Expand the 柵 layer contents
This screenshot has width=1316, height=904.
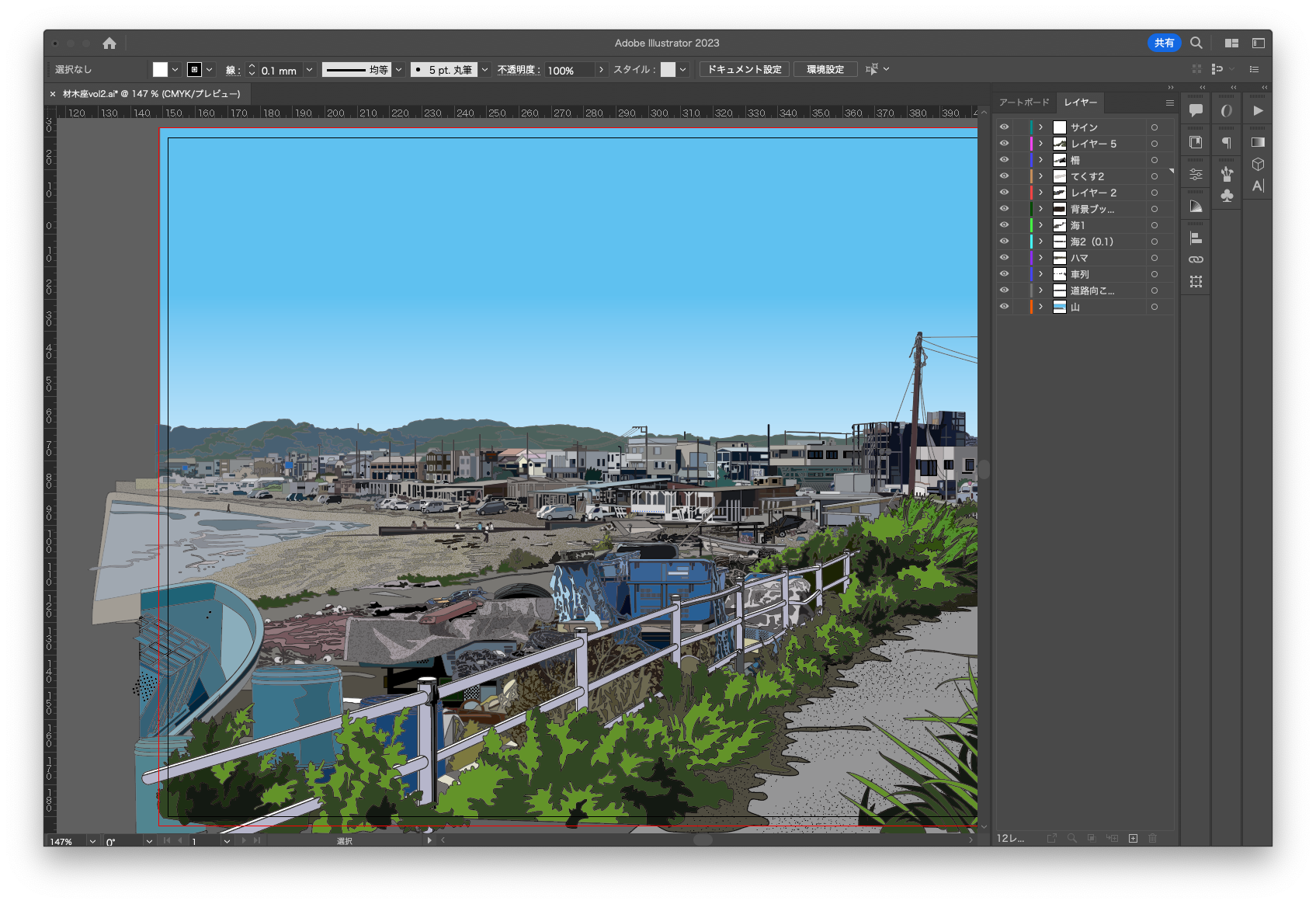pyautogui.click(x=1040, y=159)
